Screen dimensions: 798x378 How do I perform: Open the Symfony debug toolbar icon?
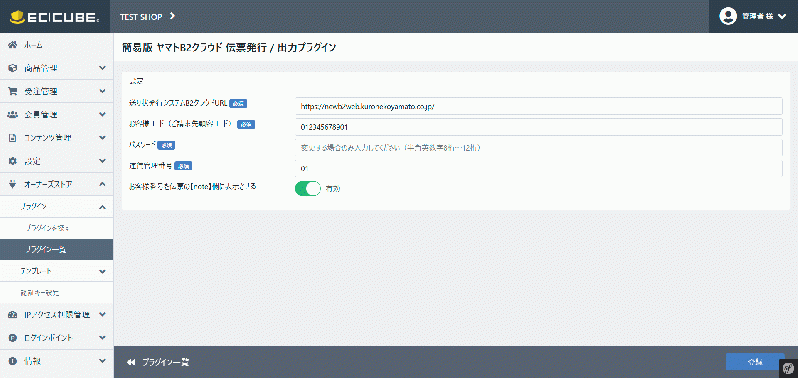(788, 368)
